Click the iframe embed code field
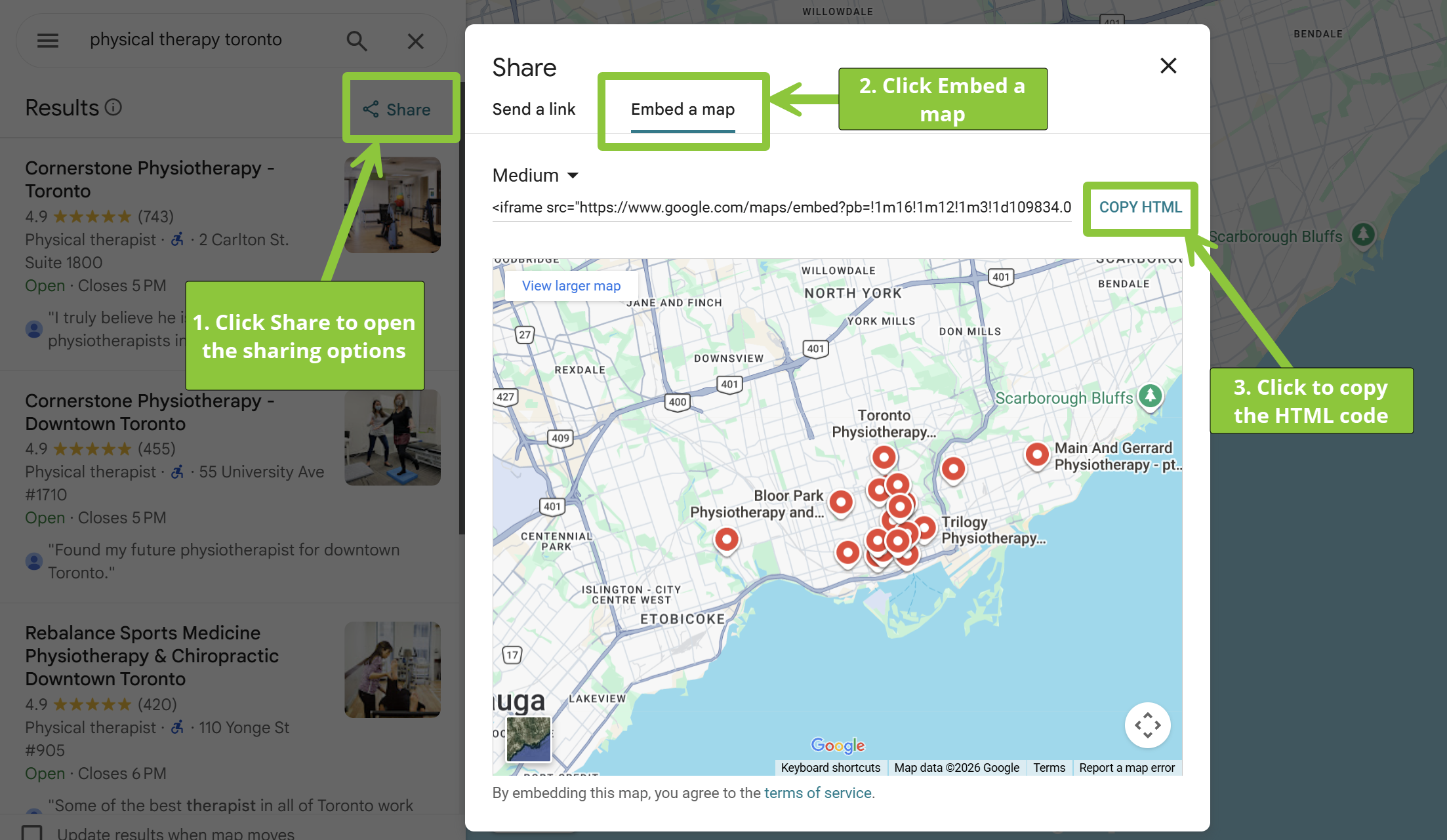 click(x=781, y=207)
